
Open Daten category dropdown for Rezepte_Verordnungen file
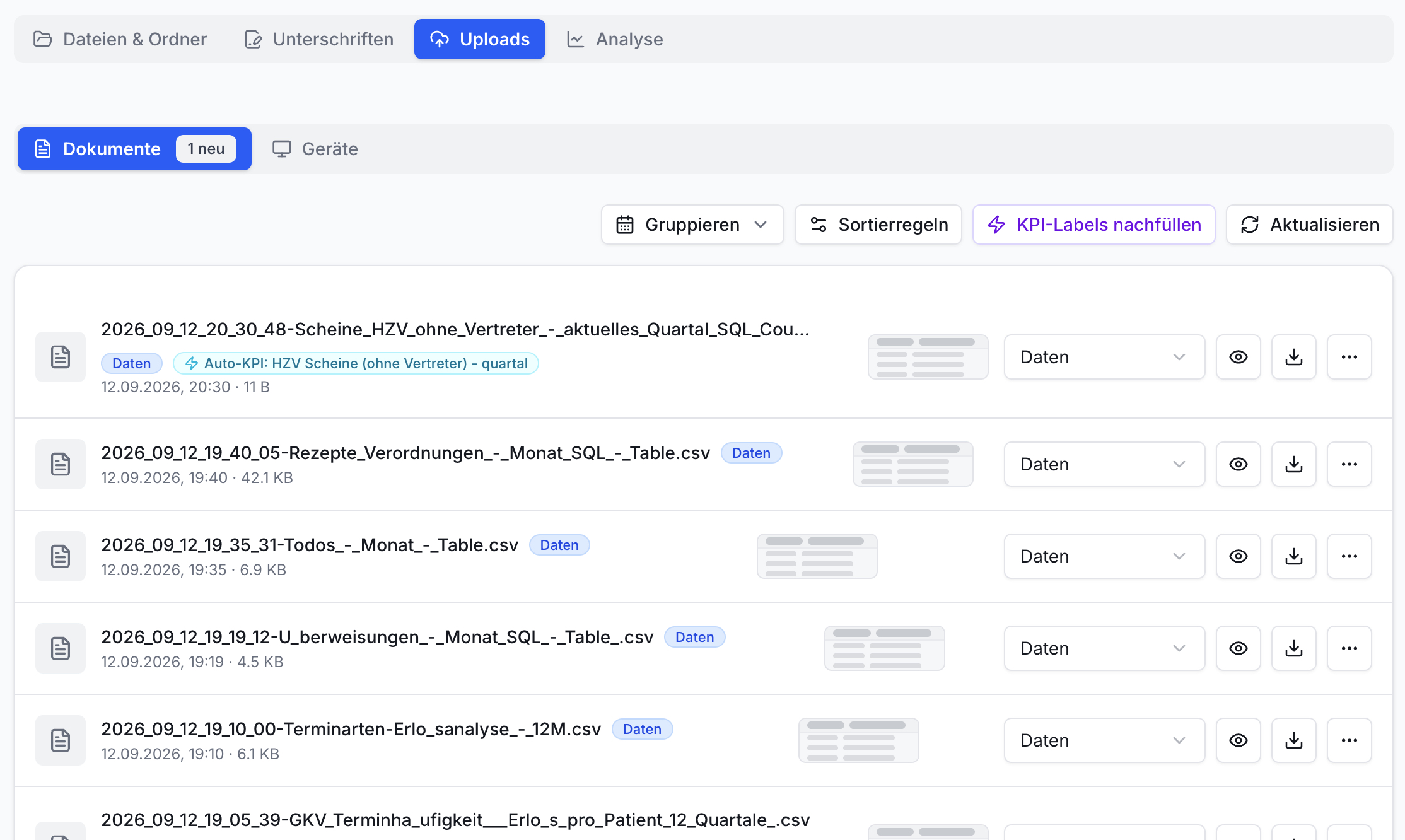(1104, 464)
